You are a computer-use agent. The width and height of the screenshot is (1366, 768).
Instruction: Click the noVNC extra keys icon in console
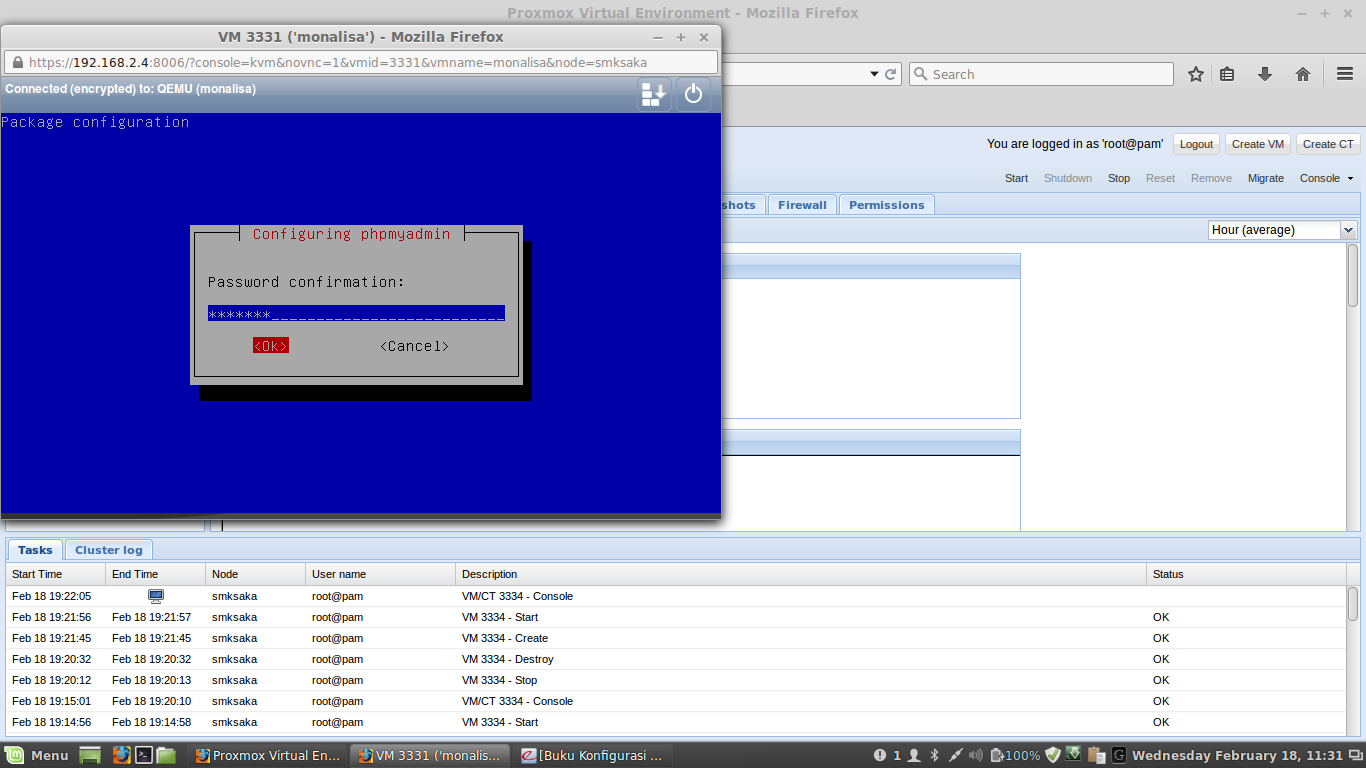point(654,95)
